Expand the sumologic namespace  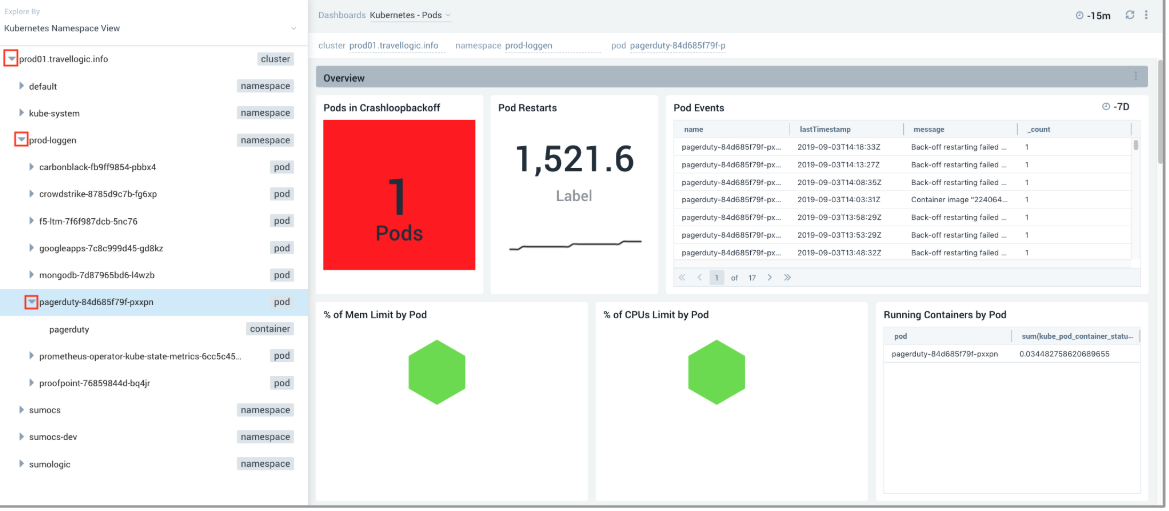coord(22,464)
